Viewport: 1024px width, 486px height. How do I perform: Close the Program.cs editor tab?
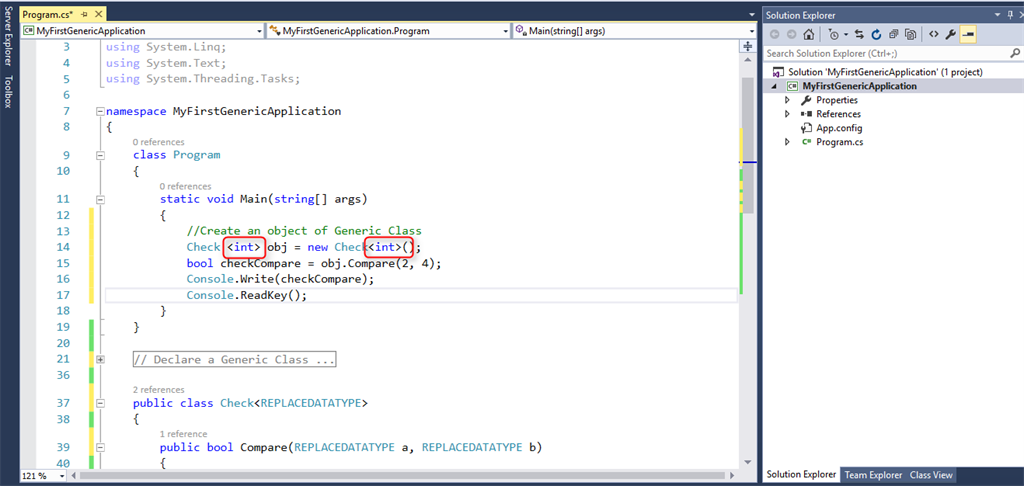click(x=98, y=14)
